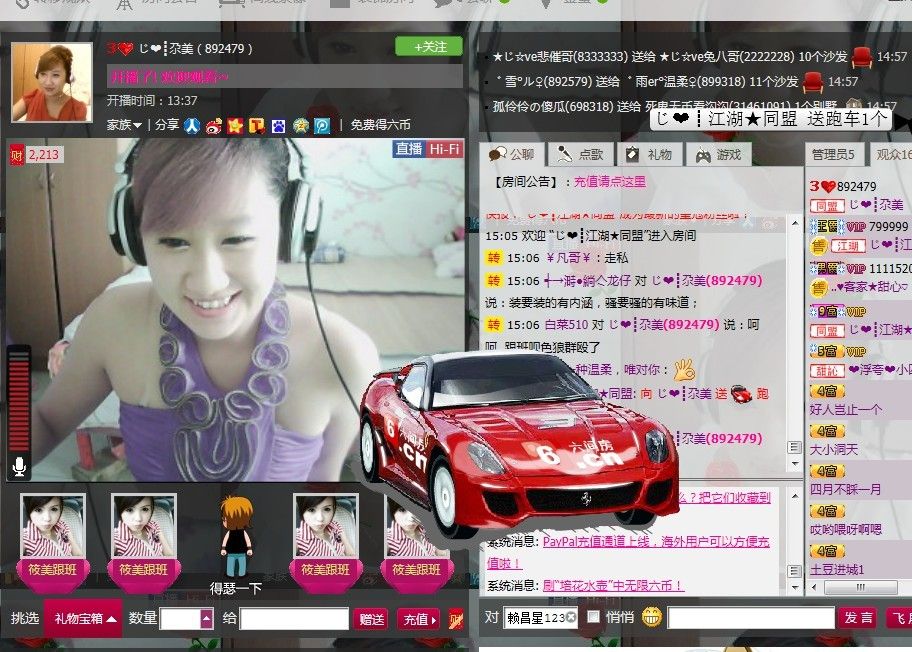Image resolution: width=912 pixels, height=652 pixels.
Task: Share via the blue P icon
Action: click(322, 125)
